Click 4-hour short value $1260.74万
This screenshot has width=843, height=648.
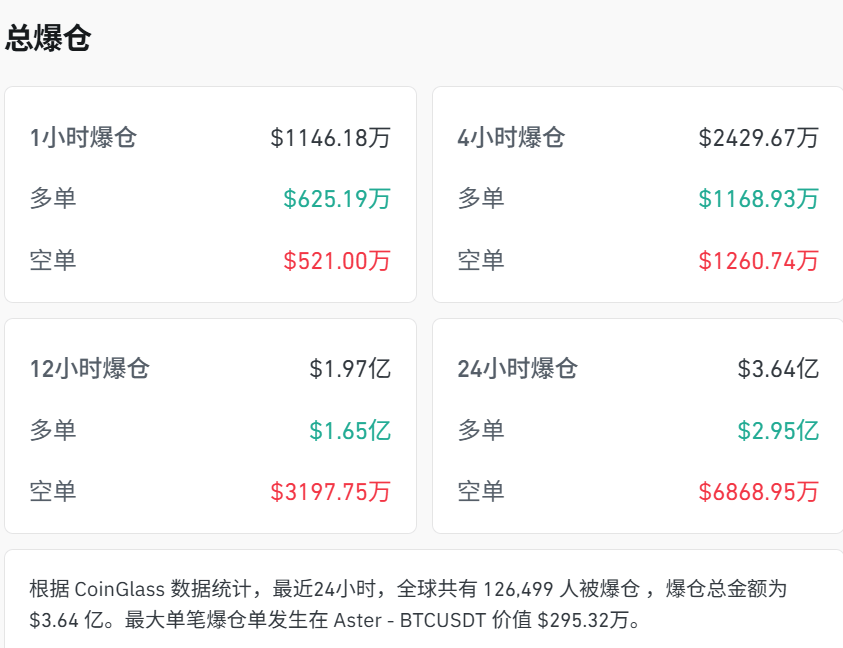click(758, 261)
